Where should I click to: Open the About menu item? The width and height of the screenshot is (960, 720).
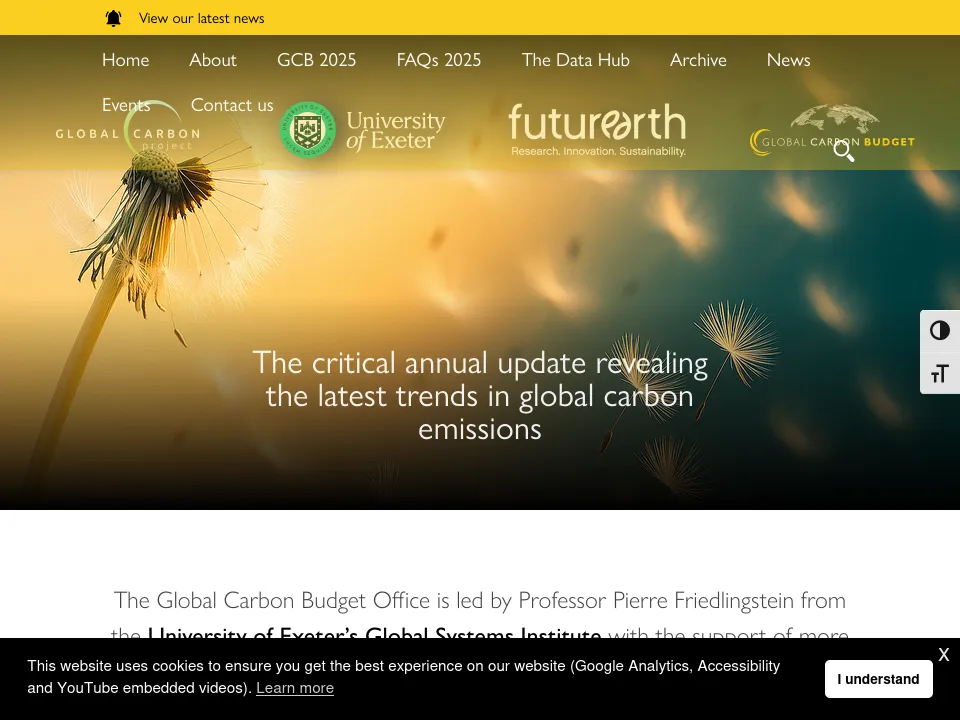click(x=212, y=60)
